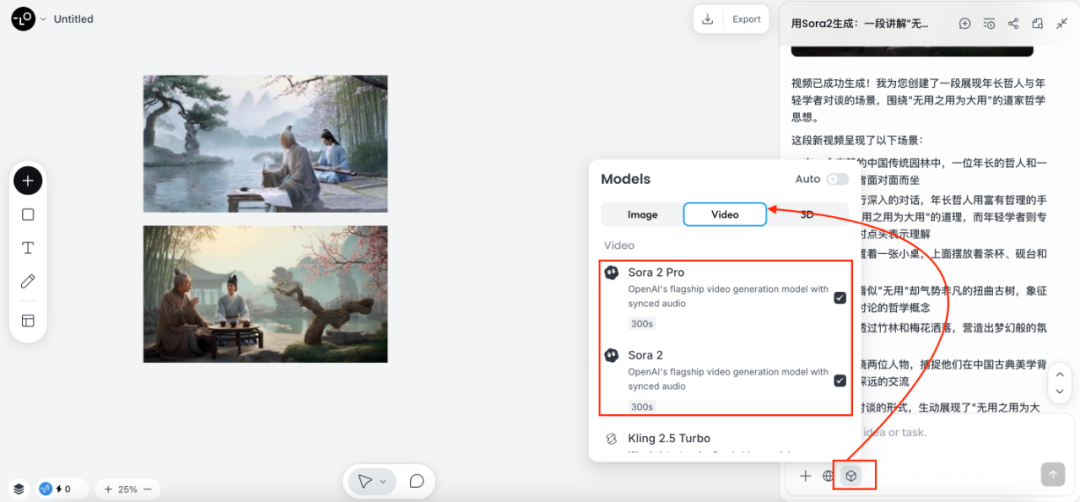
Task: Click the black plus add button
Action: click(28, 181)
